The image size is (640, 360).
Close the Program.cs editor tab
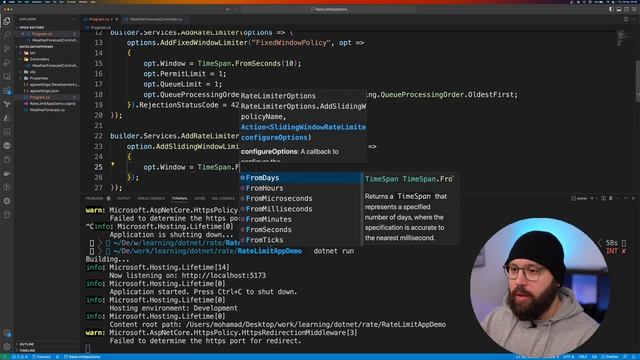click(117, 19)
